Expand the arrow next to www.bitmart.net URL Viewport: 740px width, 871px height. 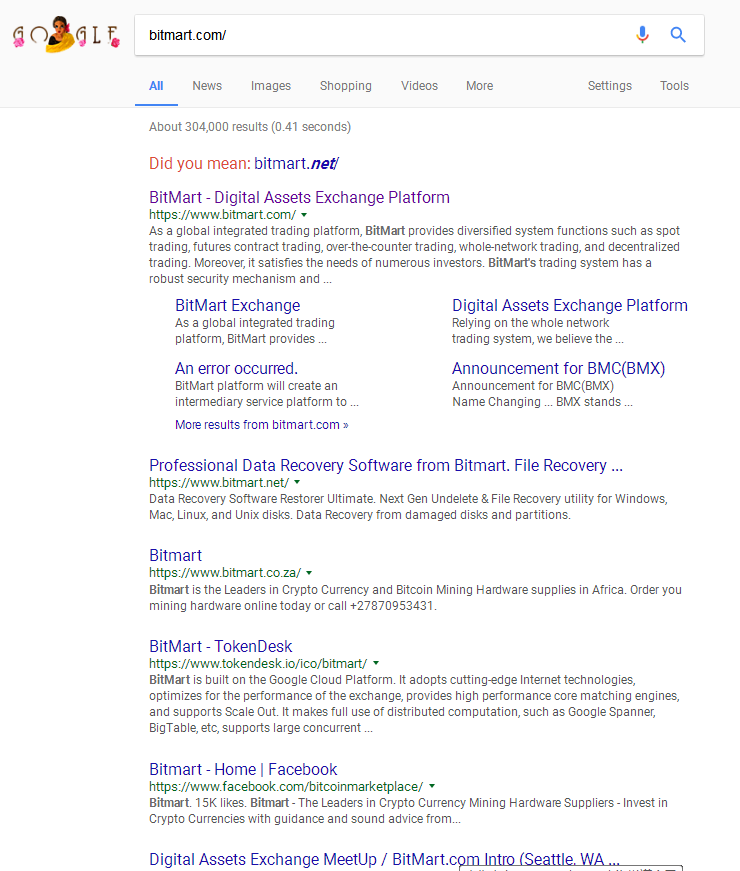click(297, 483)
